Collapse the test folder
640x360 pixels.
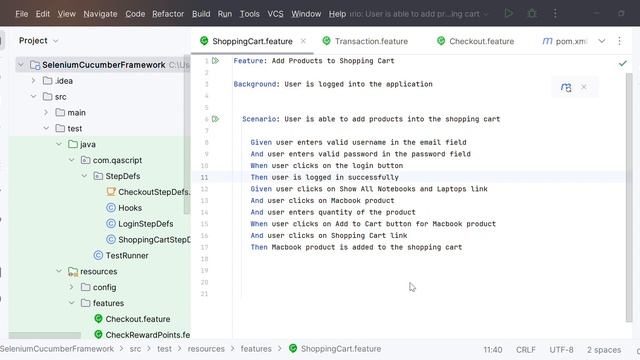click(x=46, y=129)
